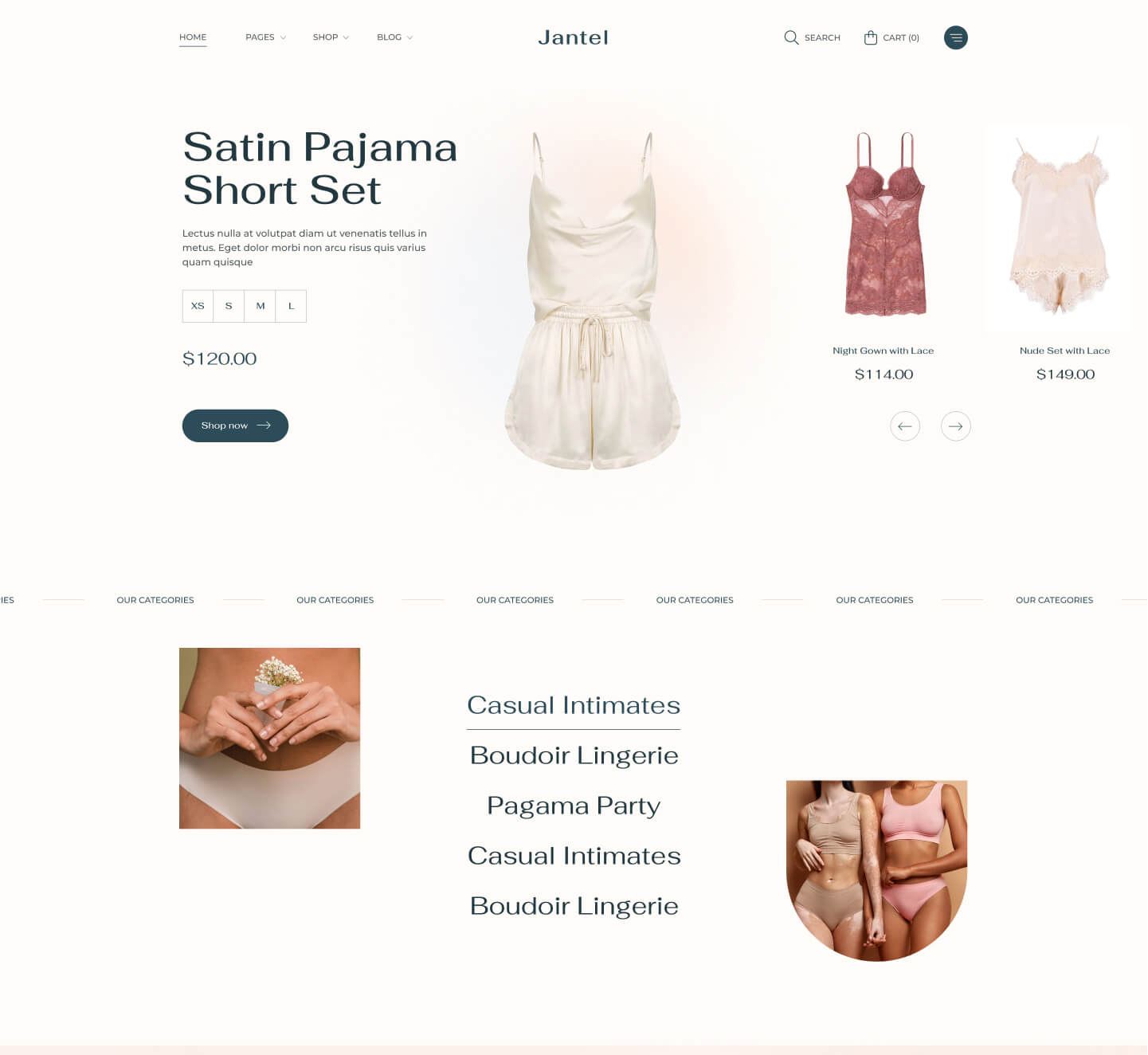The image size is (1148, 1055).
Task: Expand the Shop dropdown menu
Action: [x=331, y=37]
